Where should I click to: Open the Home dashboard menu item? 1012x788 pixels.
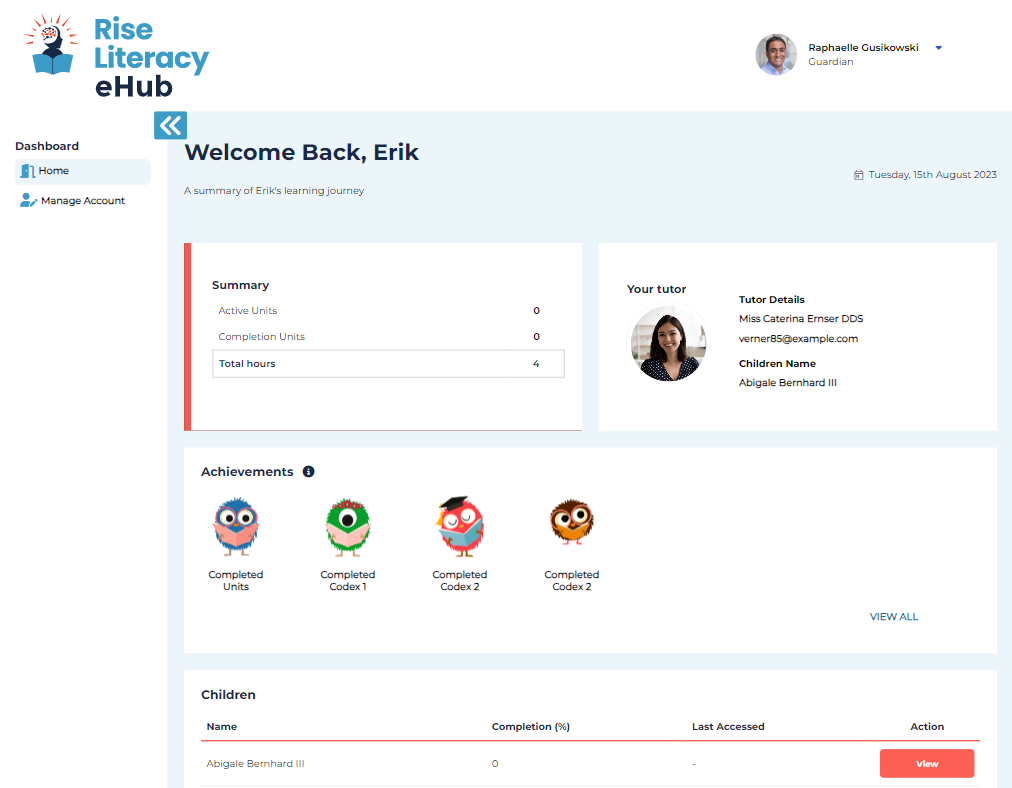click(82, 171)
